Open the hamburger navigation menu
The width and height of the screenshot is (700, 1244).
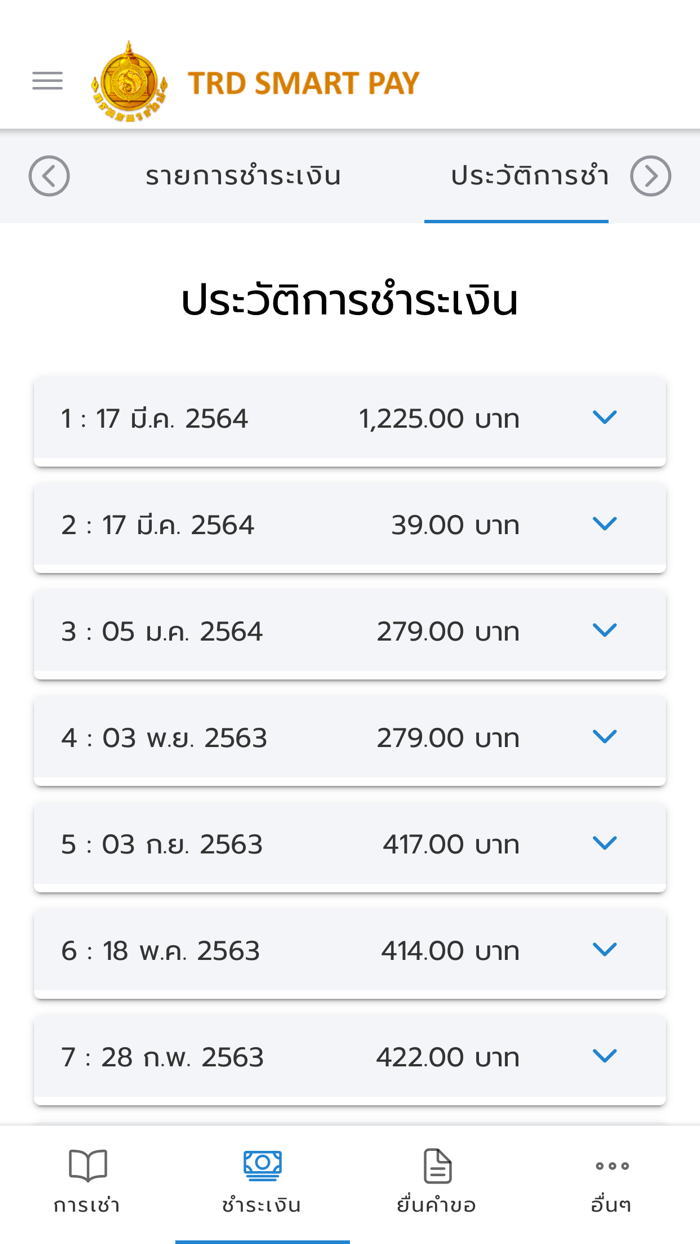tap(47, 80)
